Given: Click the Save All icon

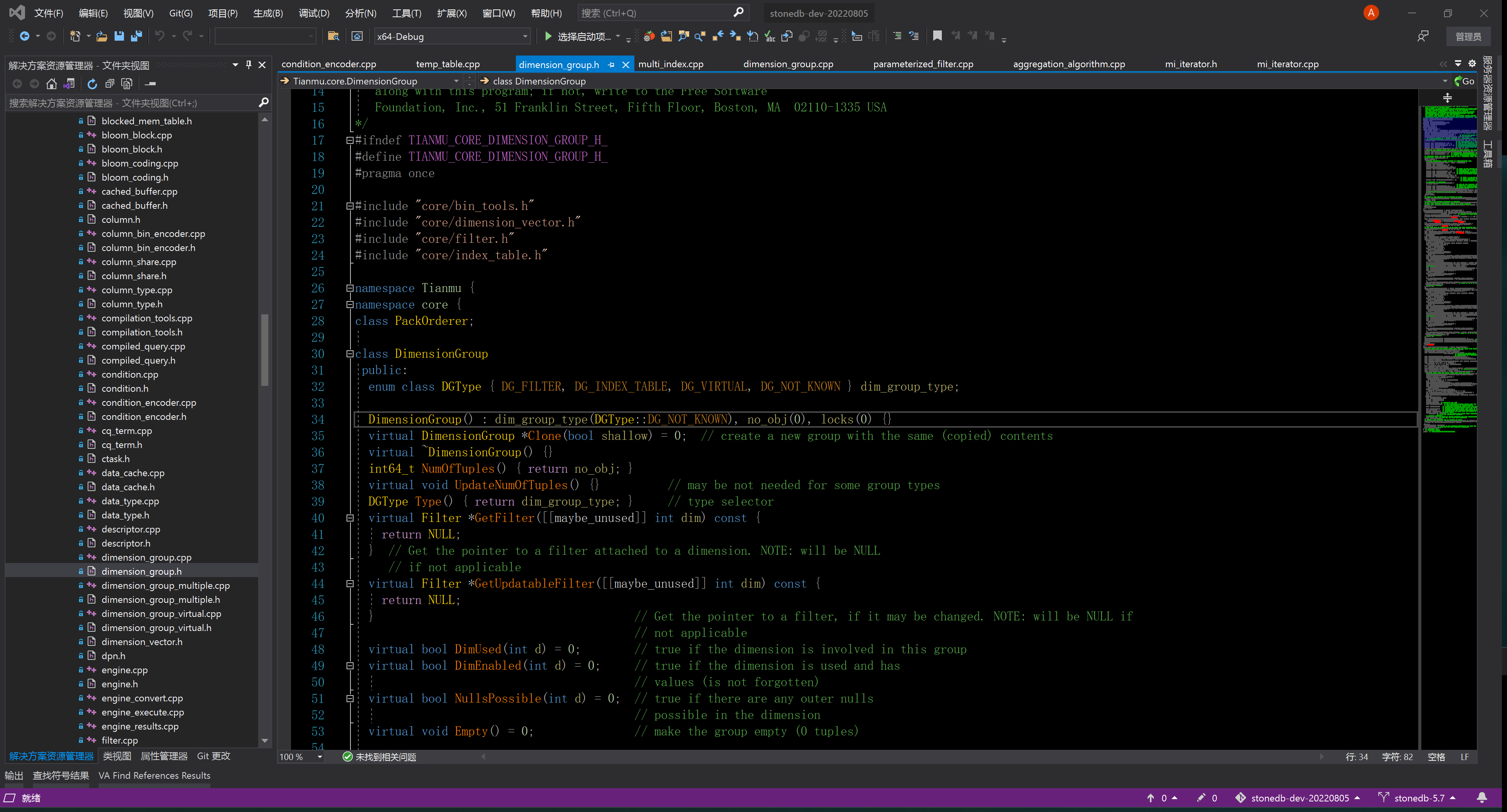Looking at the screenshot, I should point(137,36).
